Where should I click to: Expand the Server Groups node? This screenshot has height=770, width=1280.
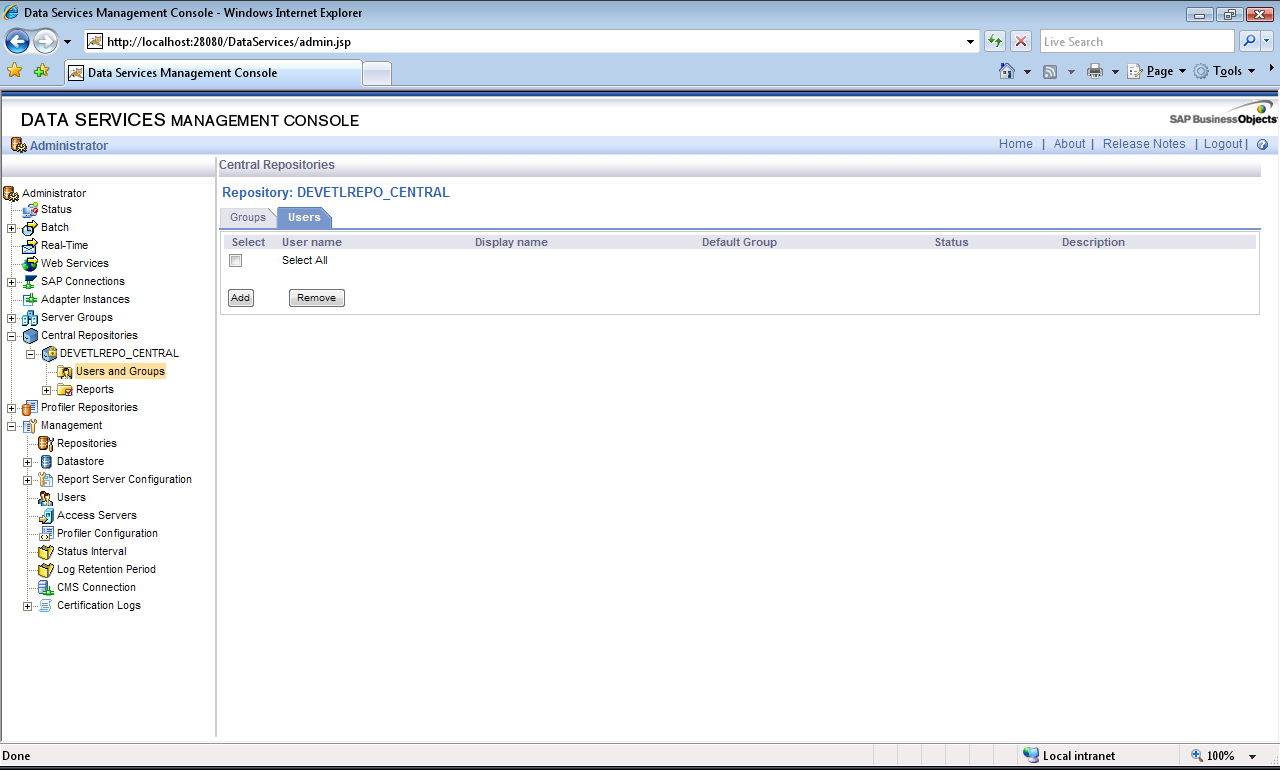tap(12, 318)
